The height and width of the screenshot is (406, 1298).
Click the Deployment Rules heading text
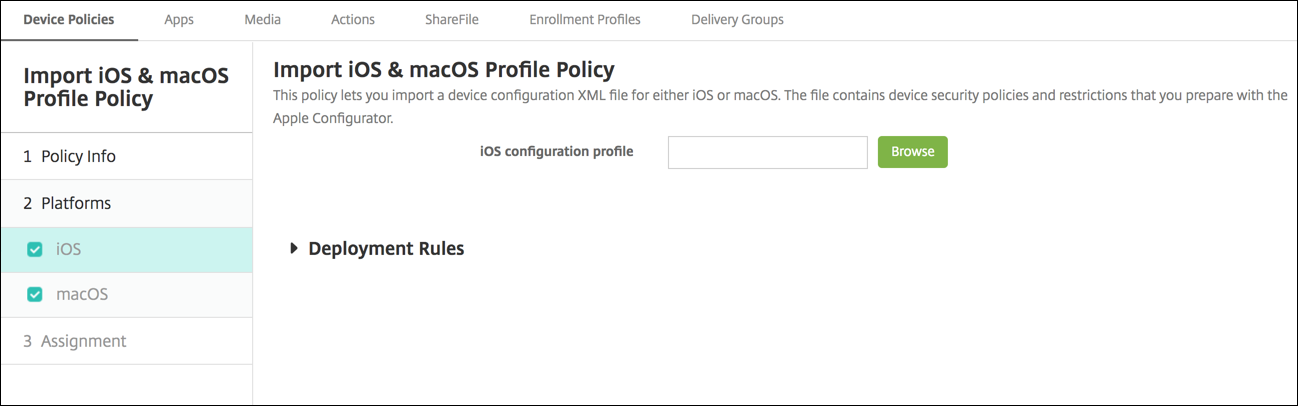[x=386, y=248]
